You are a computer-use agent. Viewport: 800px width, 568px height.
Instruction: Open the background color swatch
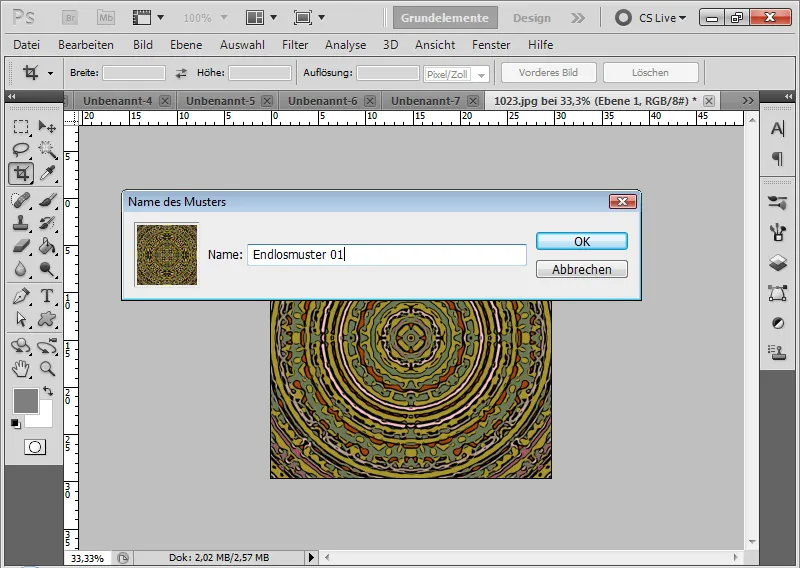pos(44,419)
